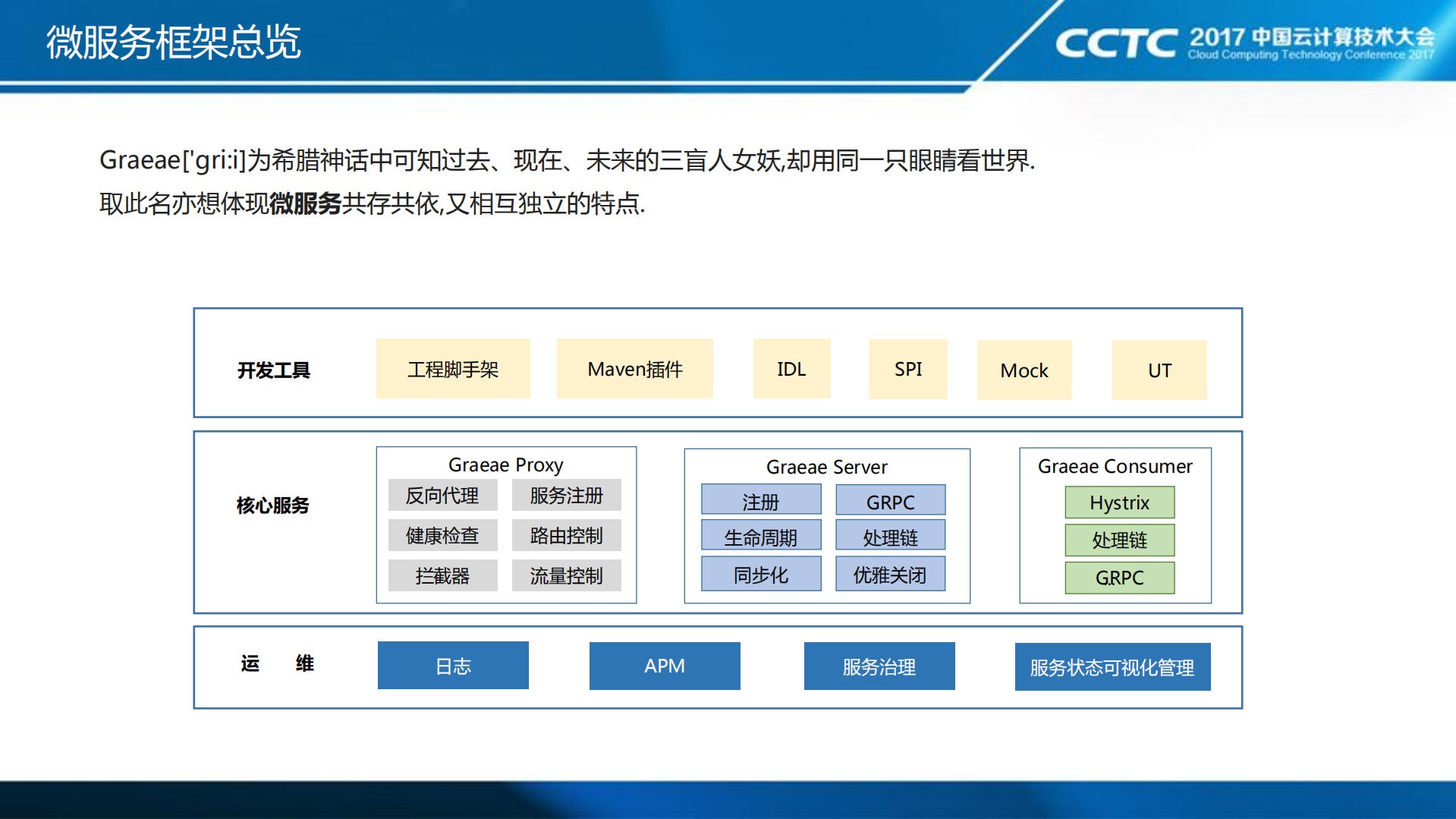Click the slide title 微服务框架总览
The image size is (1456, 819).
[x=174, y=42]
